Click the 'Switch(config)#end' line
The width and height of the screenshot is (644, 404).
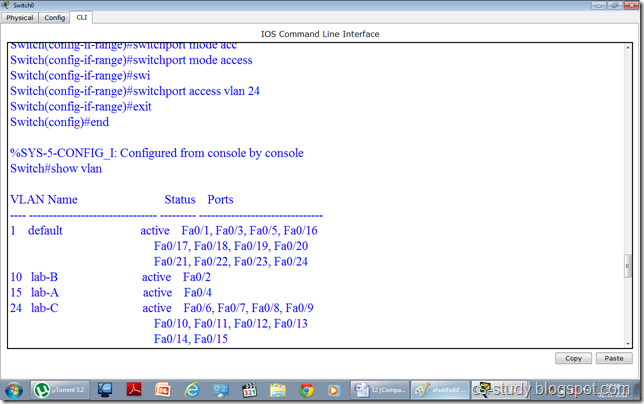click(60, 122)
